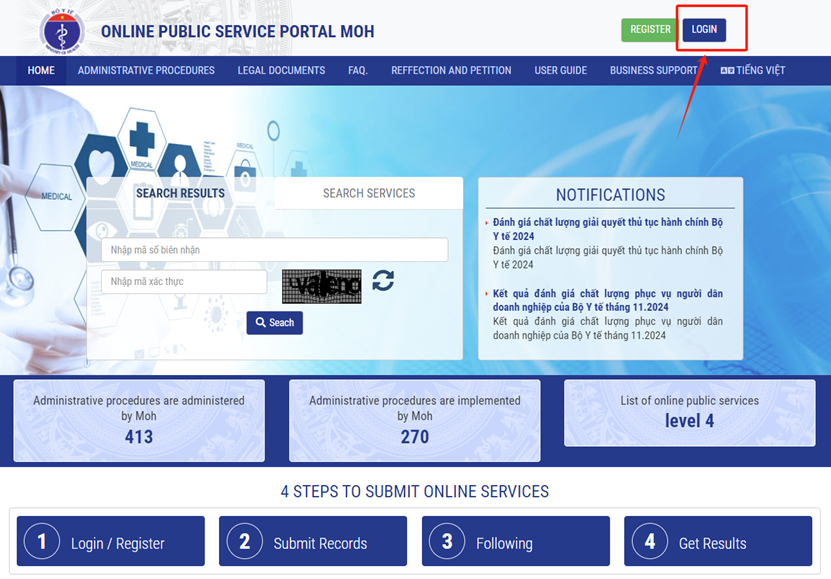Open the FAQ. menu item

(x=358, y=70)
